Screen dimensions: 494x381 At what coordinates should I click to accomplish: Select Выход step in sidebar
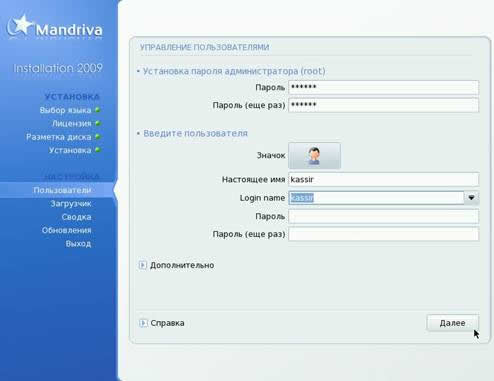coord(78,244)
